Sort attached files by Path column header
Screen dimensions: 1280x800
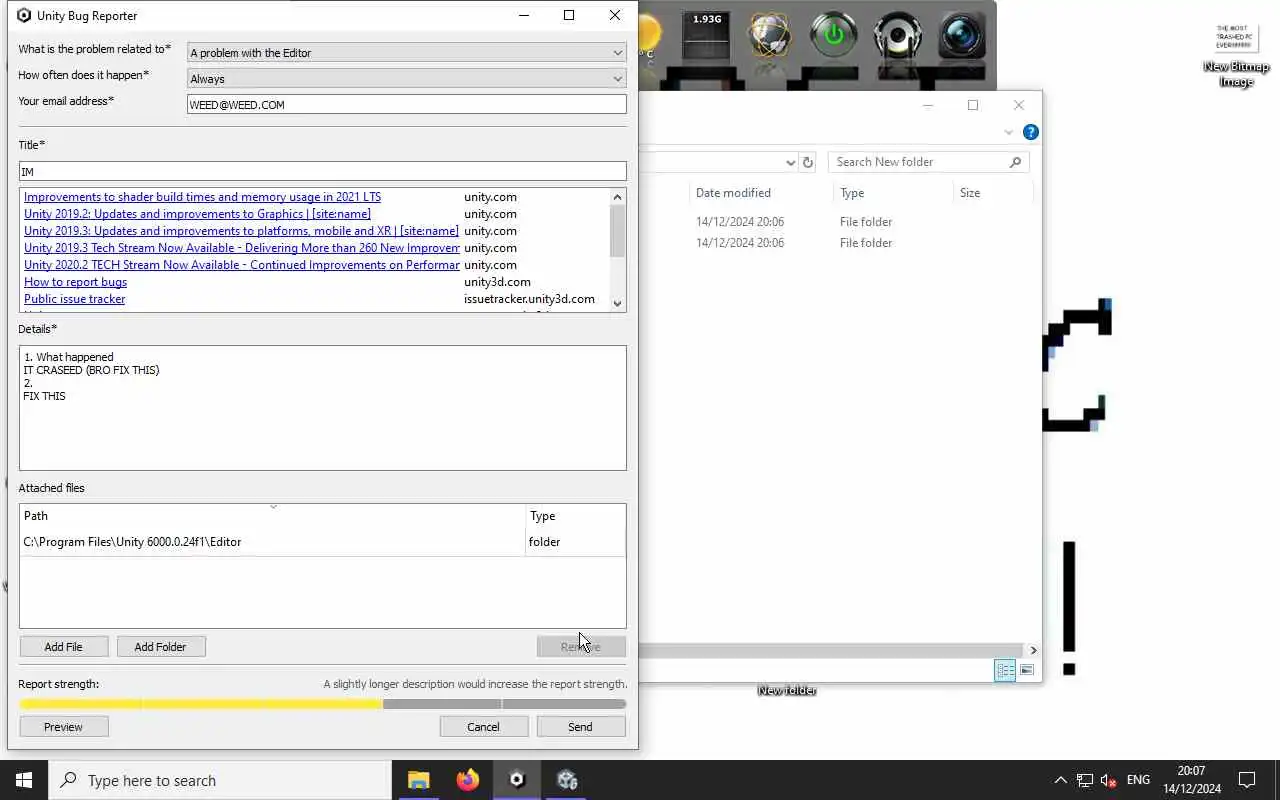(272, 516)
